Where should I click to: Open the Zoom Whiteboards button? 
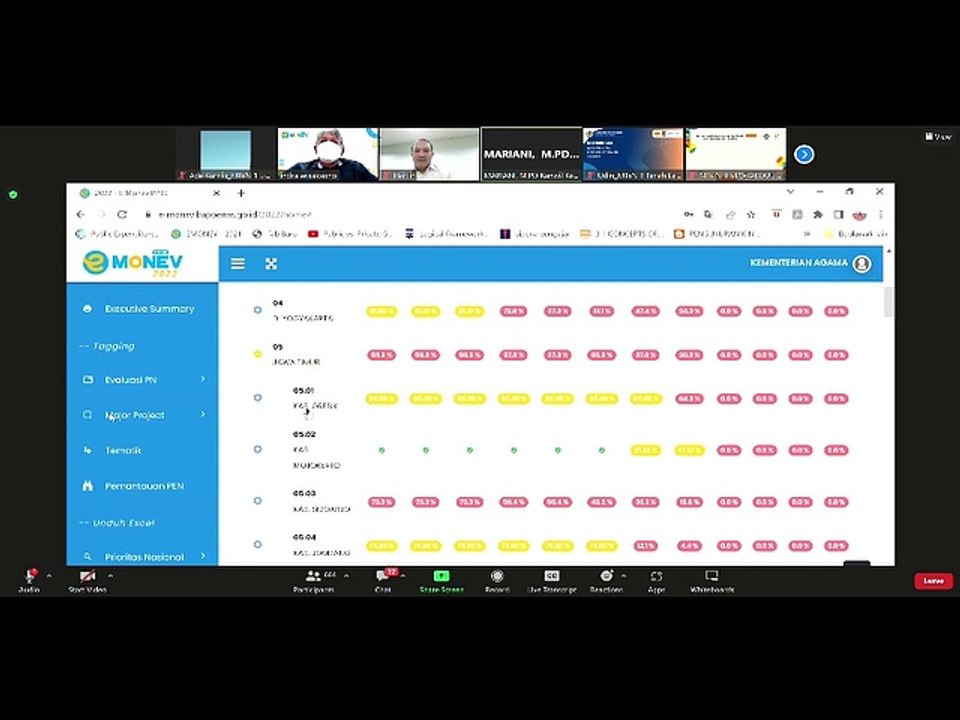[x=712, y=582]
